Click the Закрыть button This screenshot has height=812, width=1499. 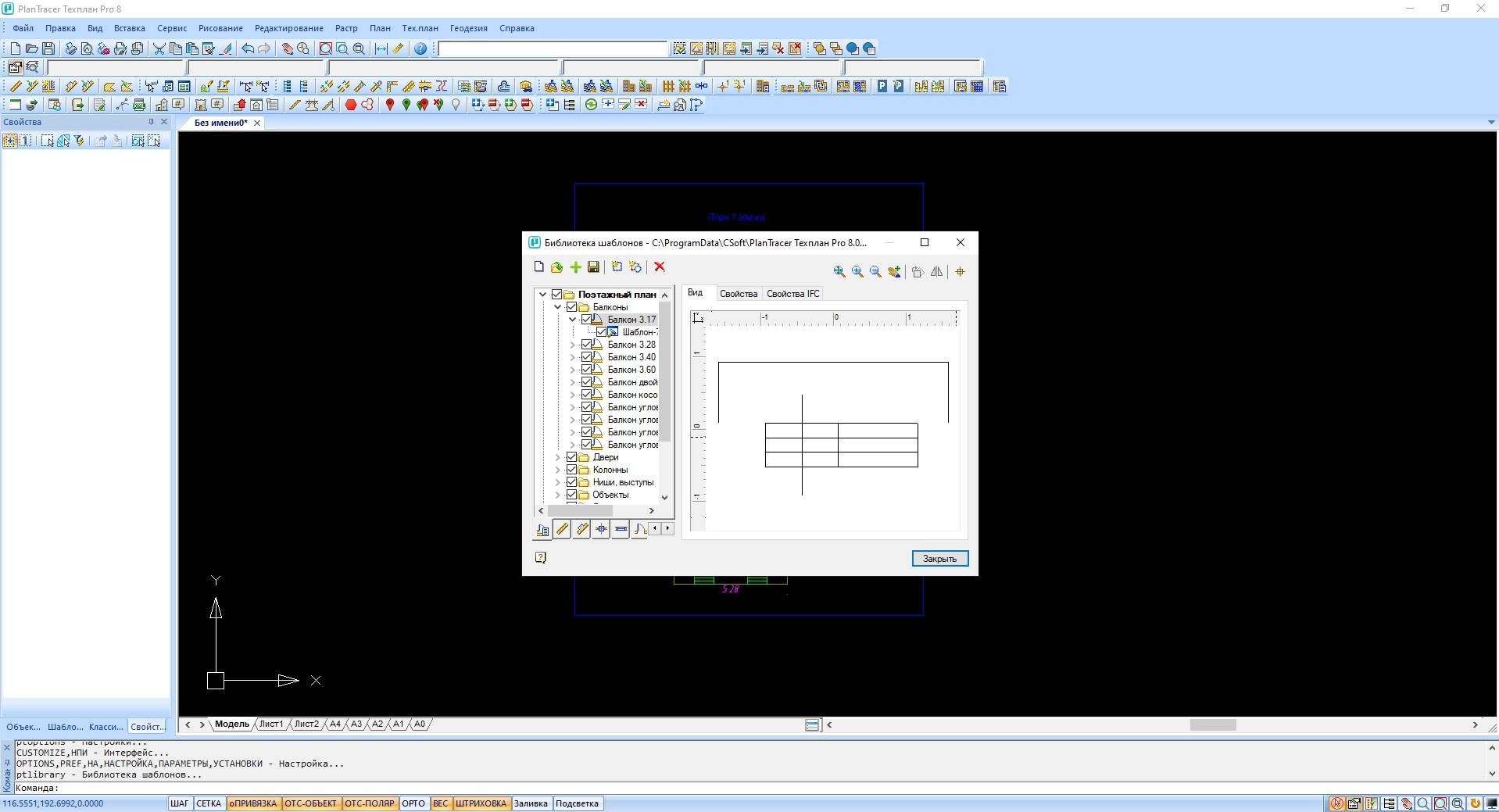939,559
